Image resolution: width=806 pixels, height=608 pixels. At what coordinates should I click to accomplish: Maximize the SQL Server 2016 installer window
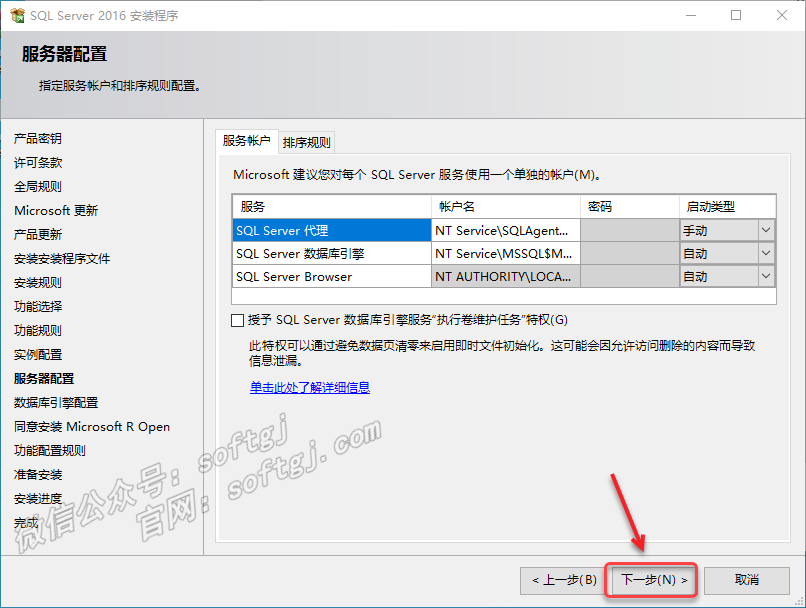click(x=736, y=15)
